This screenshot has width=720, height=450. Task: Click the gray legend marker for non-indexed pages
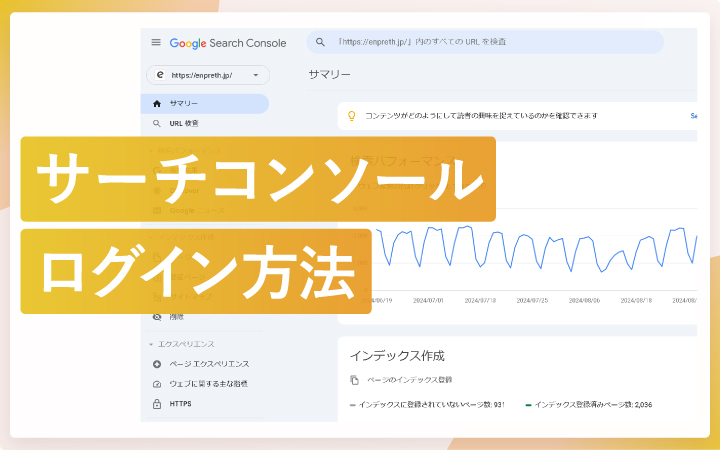(352, 405)
